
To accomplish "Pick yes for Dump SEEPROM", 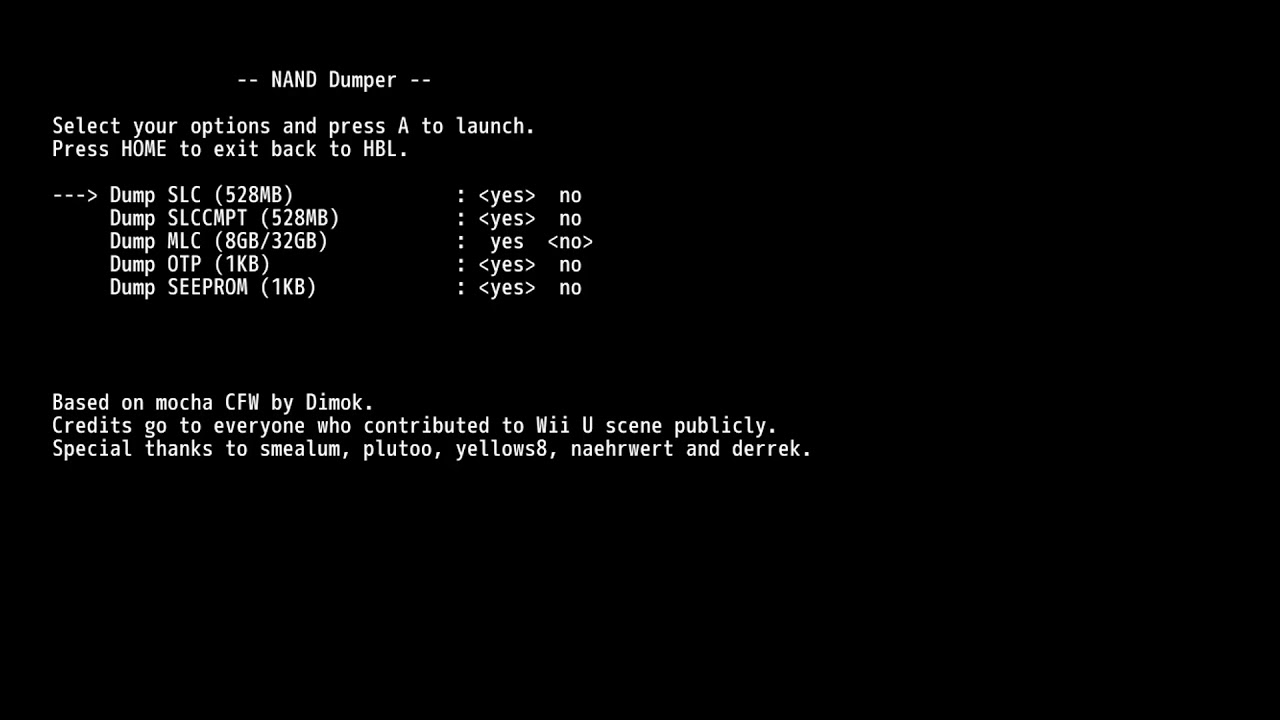I will [507, 288].
